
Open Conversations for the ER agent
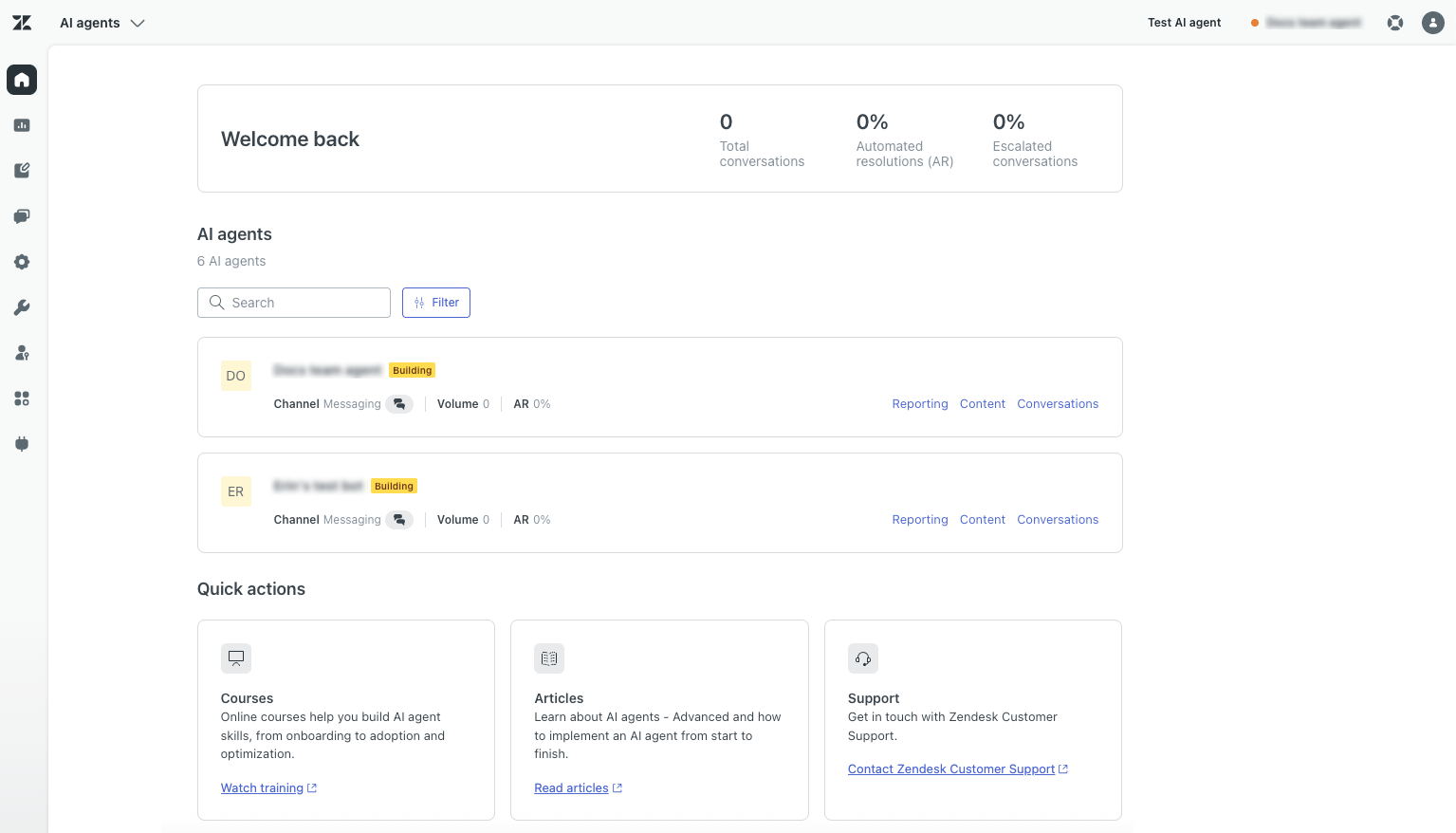(1058, 520)
